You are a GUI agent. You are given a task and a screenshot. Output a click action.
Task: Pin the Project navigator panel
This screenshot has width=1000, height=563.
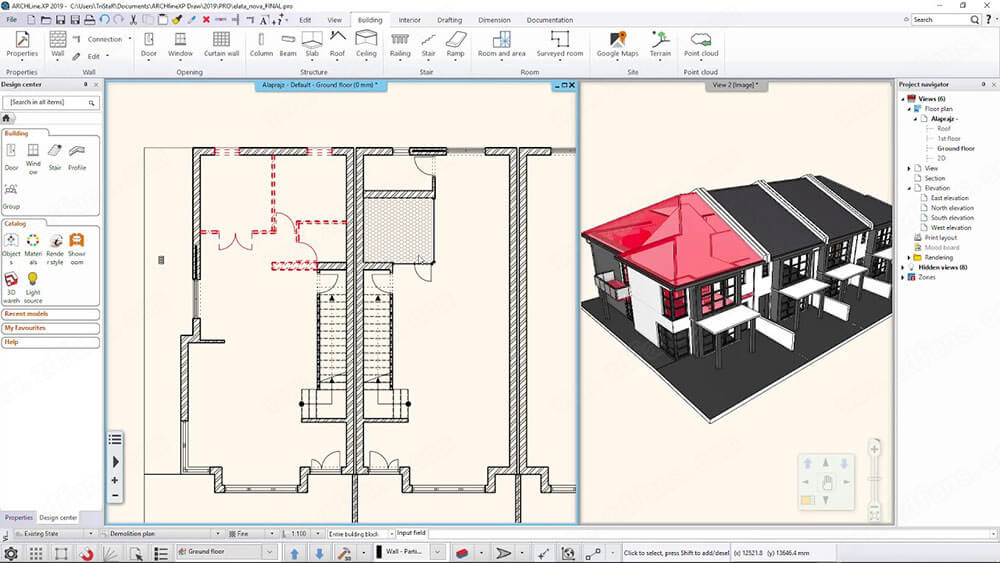click(983, 84)
